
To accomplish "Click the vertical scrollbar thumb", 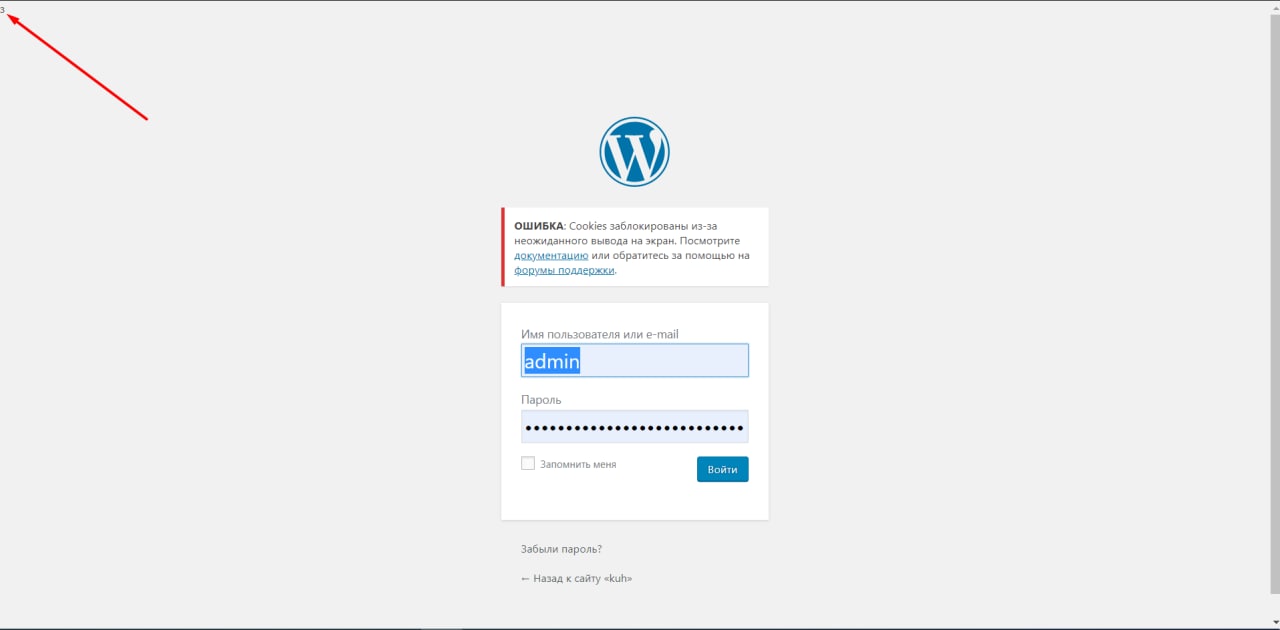I will (x=1274, y=310).
